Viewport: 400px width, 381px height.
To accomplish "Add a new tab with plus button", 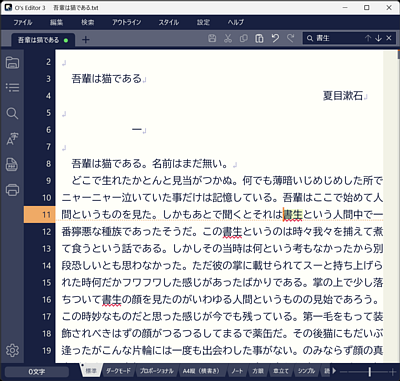I will pos(86,40).
